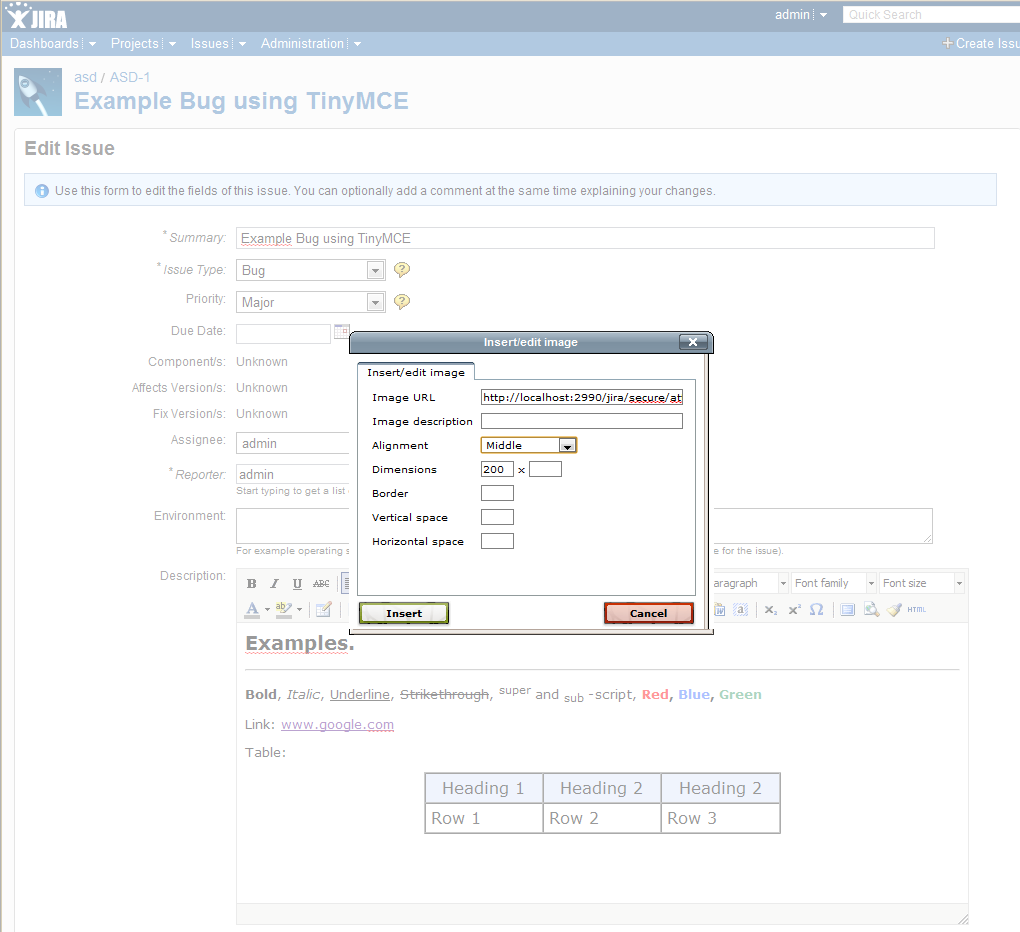Click the Image URL input field

tap(581, 396)
